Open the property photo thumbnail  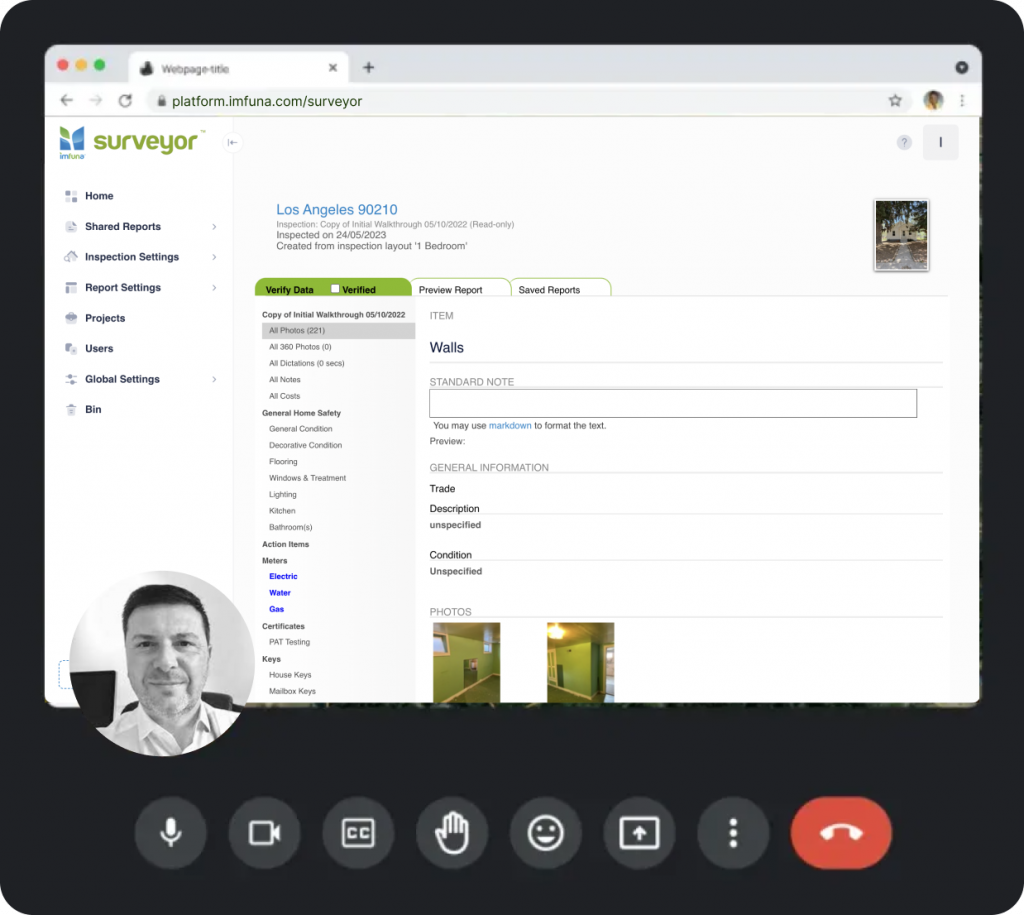(900, 235)
